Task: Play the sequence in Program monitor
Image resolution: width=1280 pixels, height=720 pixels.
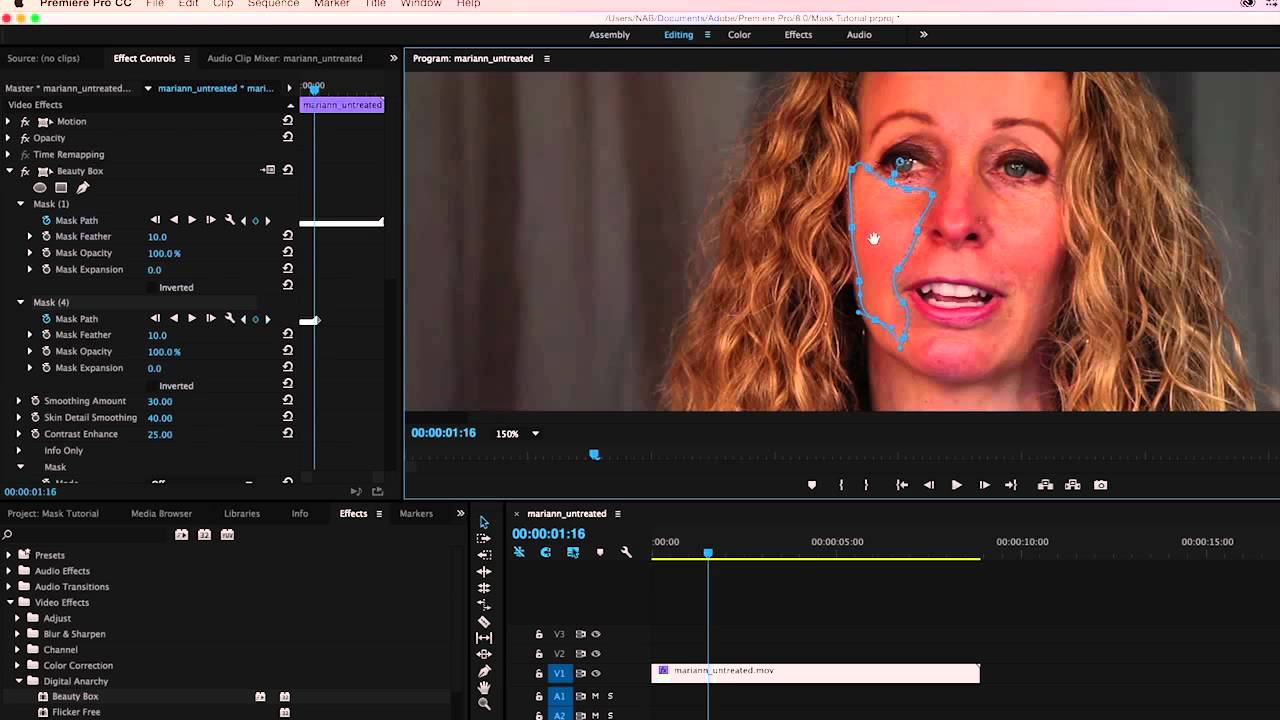Action: 956,485
